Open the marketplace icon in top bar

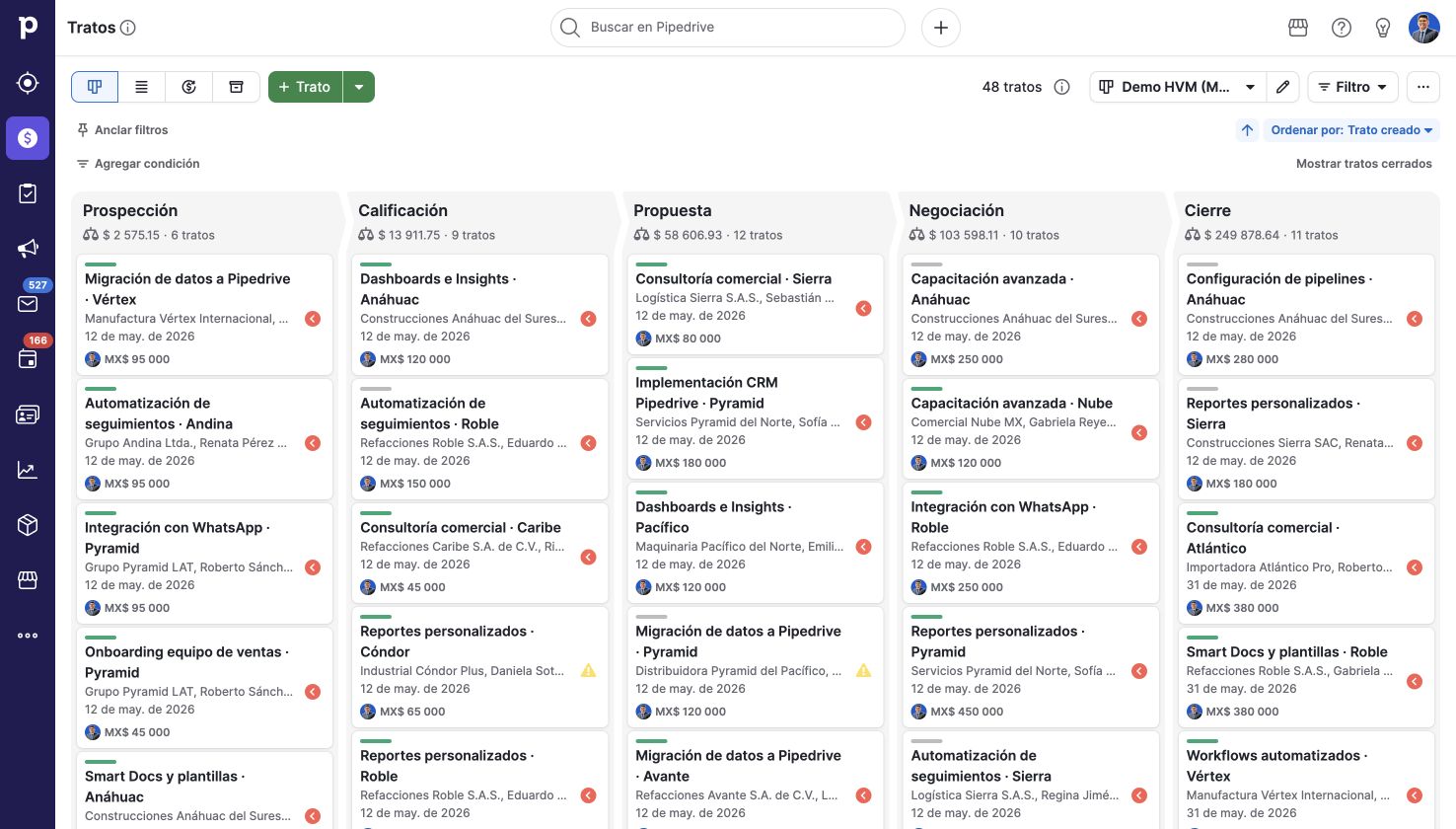coord(1298,28)
